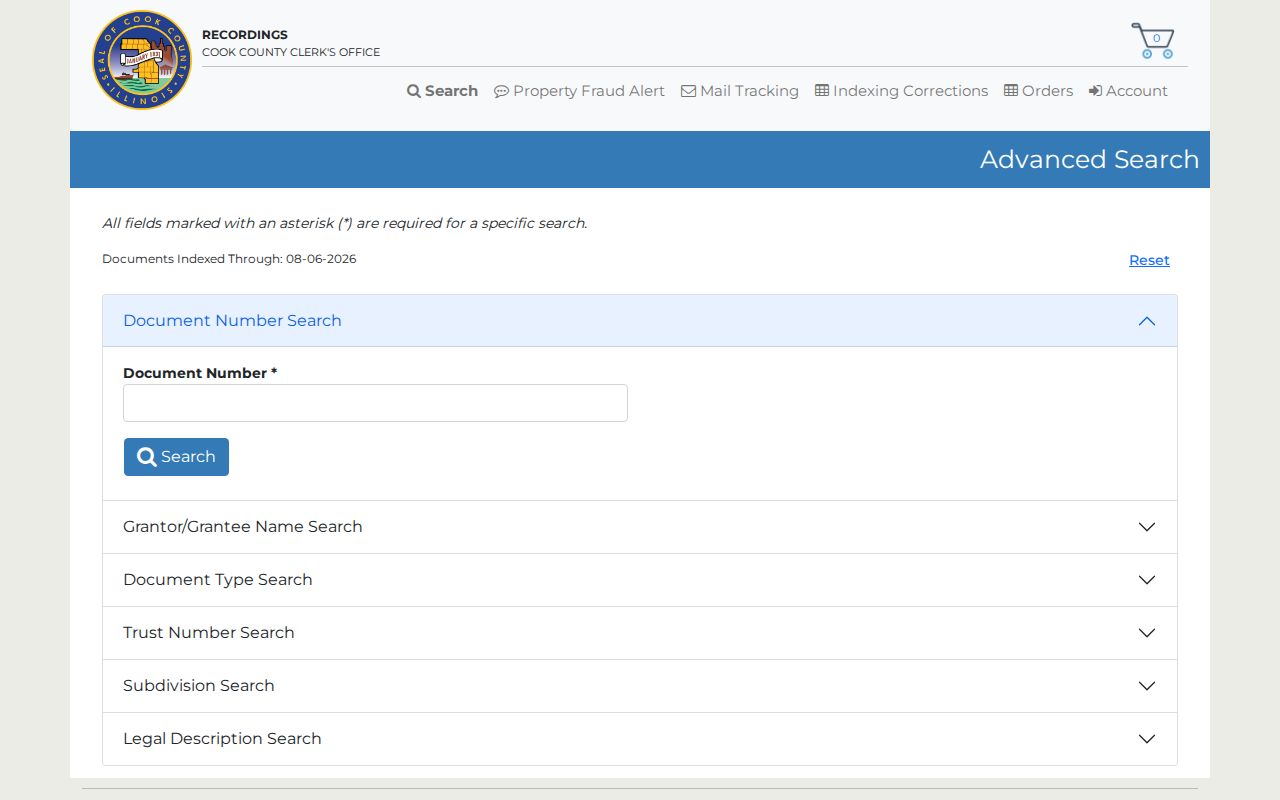Focus the Document Number input field
Image resolution: width=1280 pixels, height=800 pixels.
tap(375, 403)
